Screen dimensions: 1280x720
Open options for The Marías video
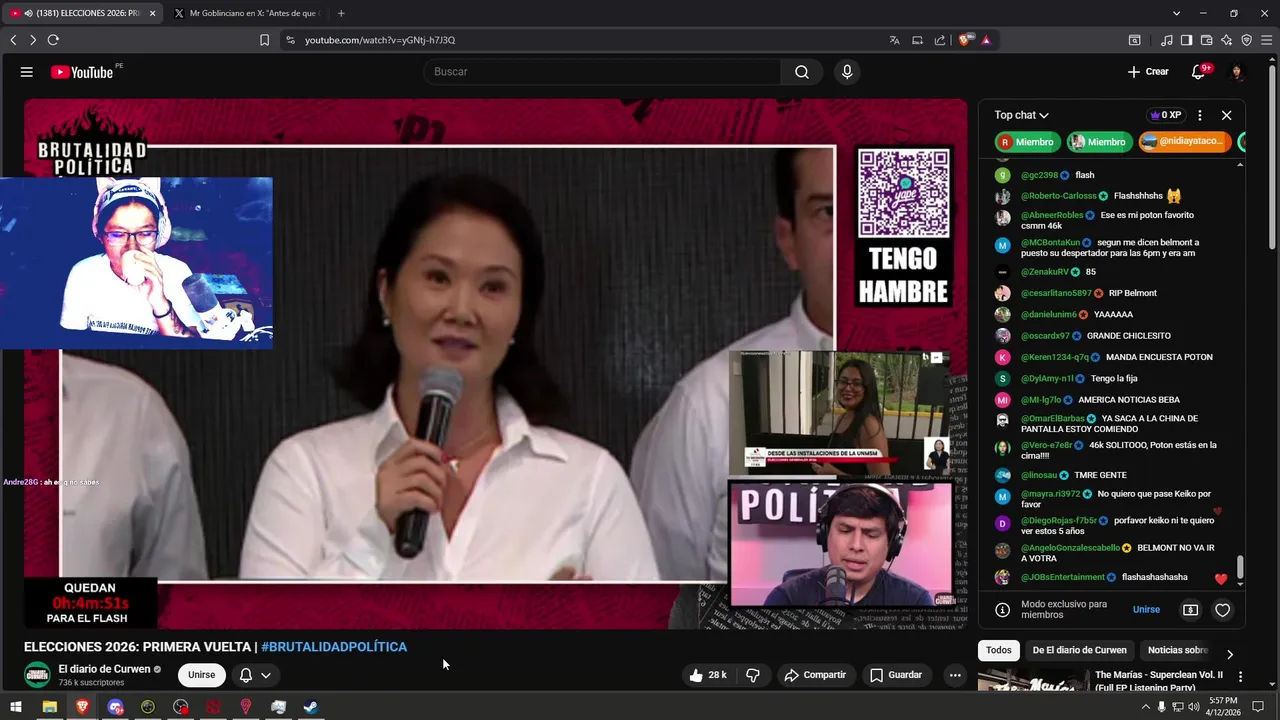pyautogui.click(x=1240, y=677)
